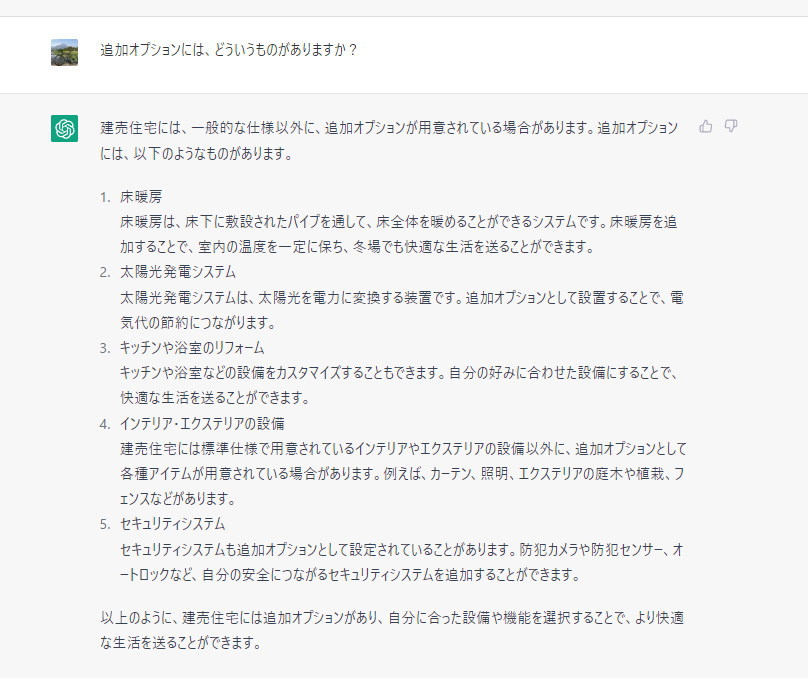The height and width of the screenshot is (678, 808).
Task: Click the description mentioning 防犯カメラや防犯センサー
Action: point(400,562)
